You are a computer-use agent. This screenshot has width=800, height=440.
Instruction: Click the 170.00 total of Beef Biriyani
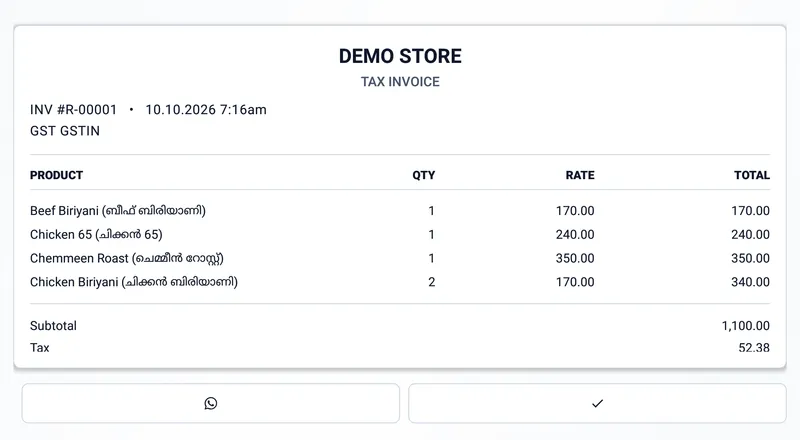[x=750, y=211]
